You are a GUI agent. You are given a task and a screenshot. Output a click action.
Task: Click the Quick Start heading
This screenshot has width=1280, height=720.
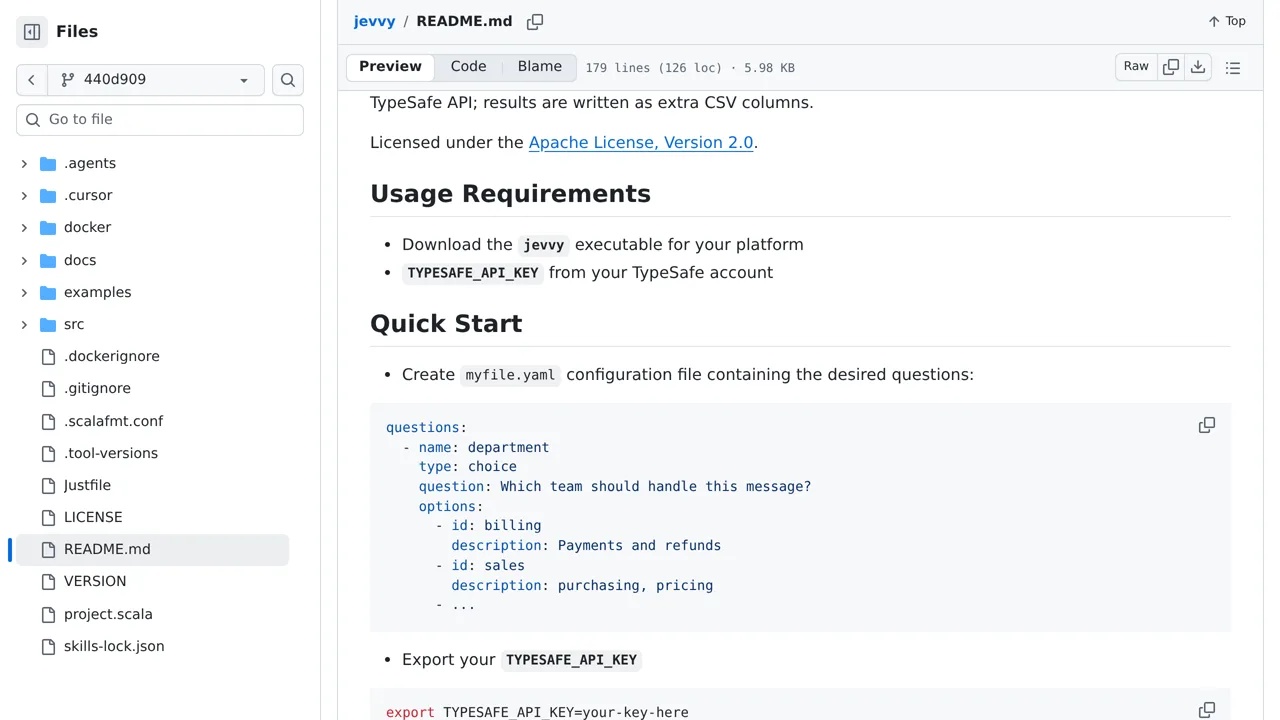tap(446, 324)
